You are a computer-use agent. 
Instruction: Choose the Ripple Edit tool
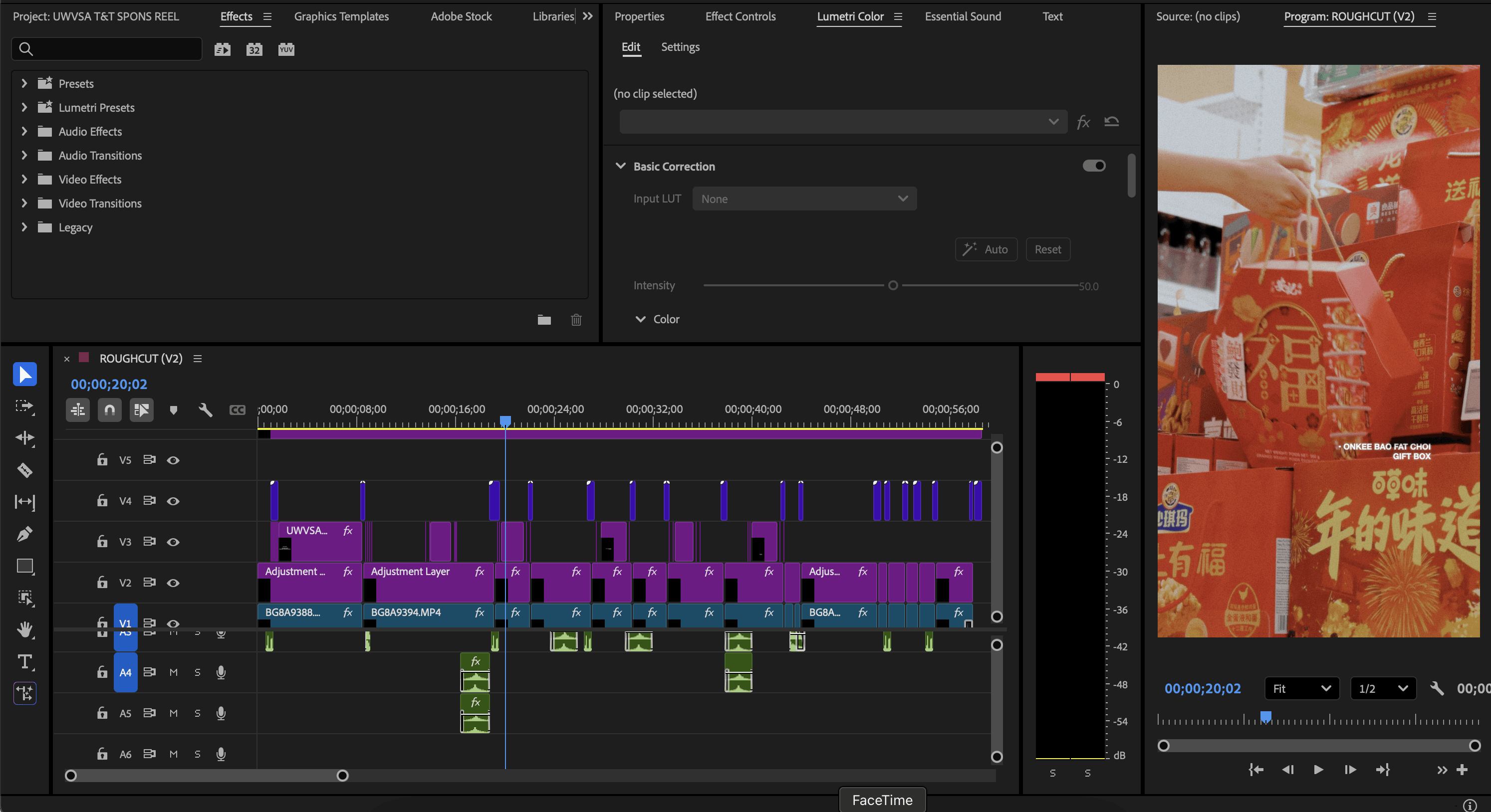pyautogui.click(x=24, y=438)
